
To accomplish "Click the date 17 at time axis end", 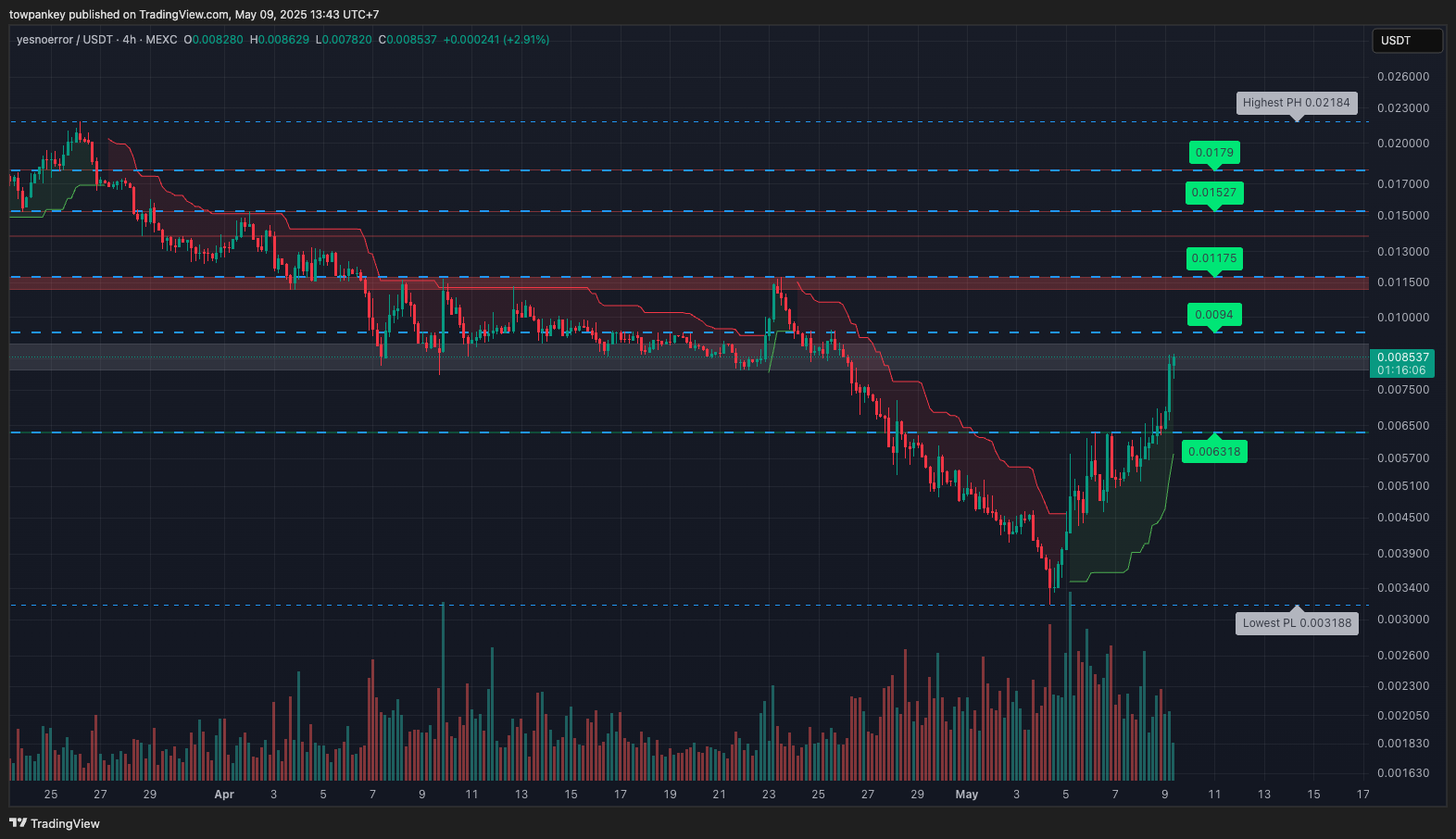I will point(1362,795).
